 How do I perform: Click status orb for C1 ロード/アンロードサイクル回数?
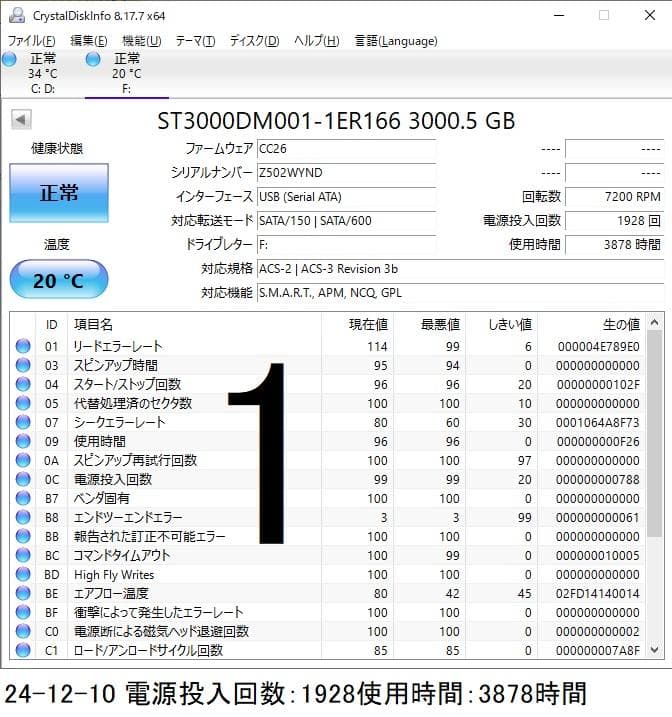[x=23, y=650]
